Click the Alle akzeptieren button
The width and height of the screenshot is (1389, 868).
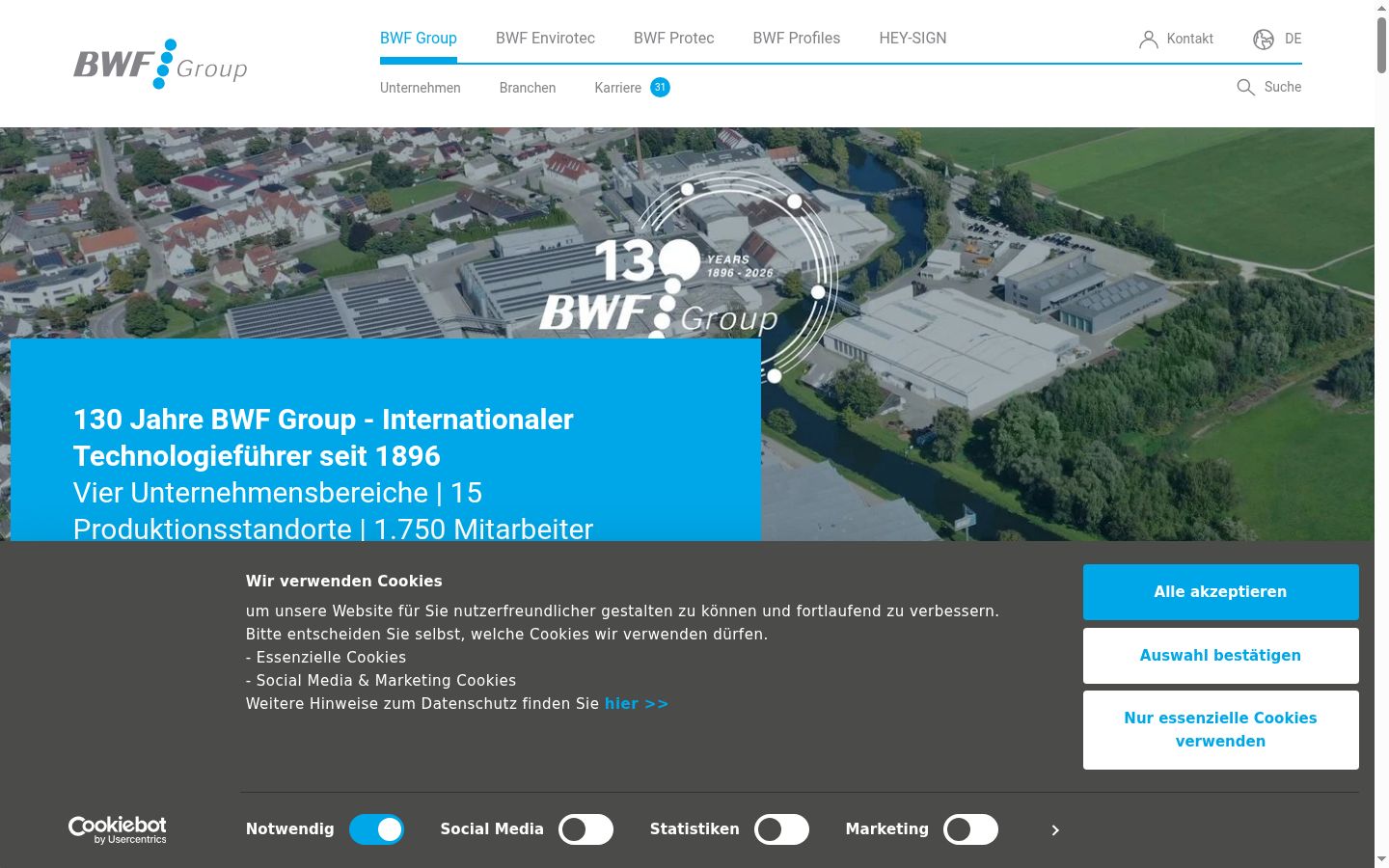[1220, 592]
